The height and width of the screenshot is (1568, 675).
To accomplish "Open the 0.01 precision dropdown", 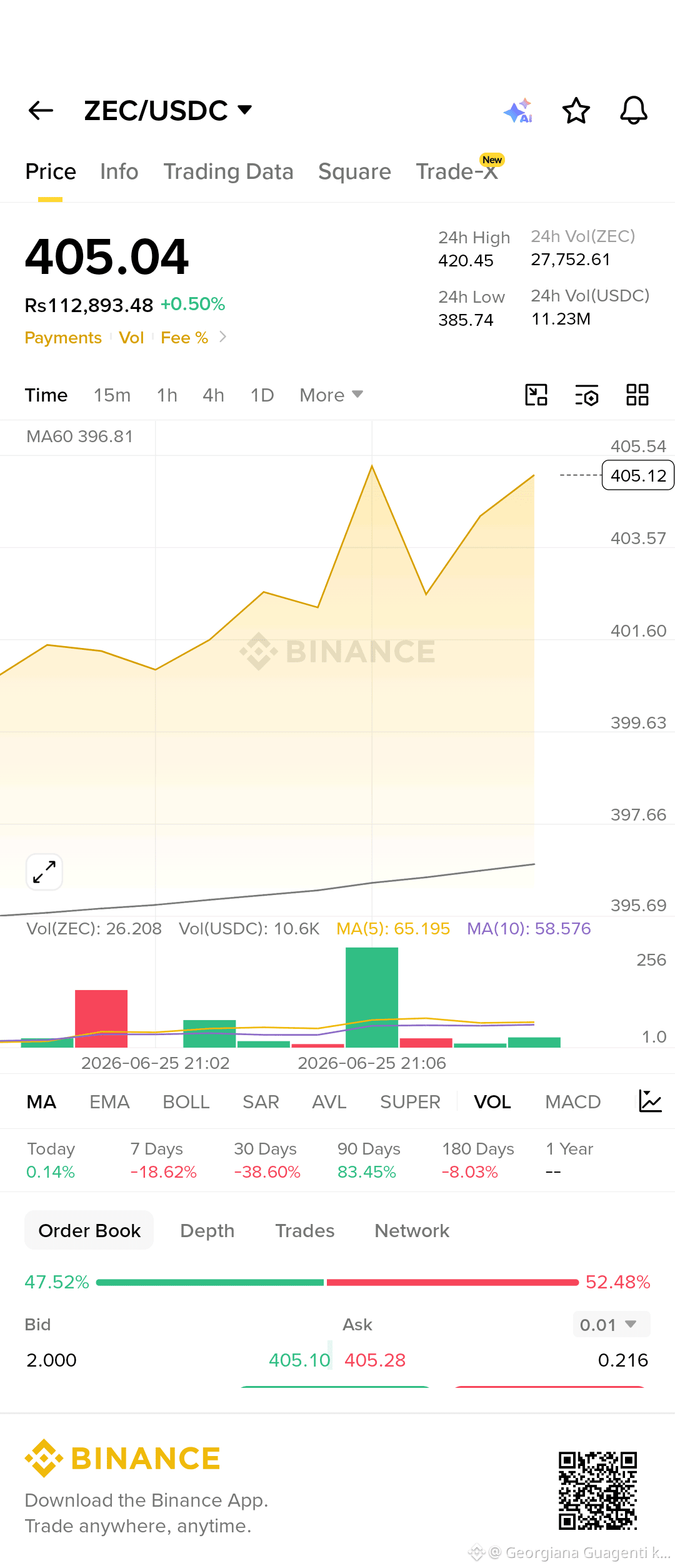I will pyautogui.click(x=611, y=1324).
